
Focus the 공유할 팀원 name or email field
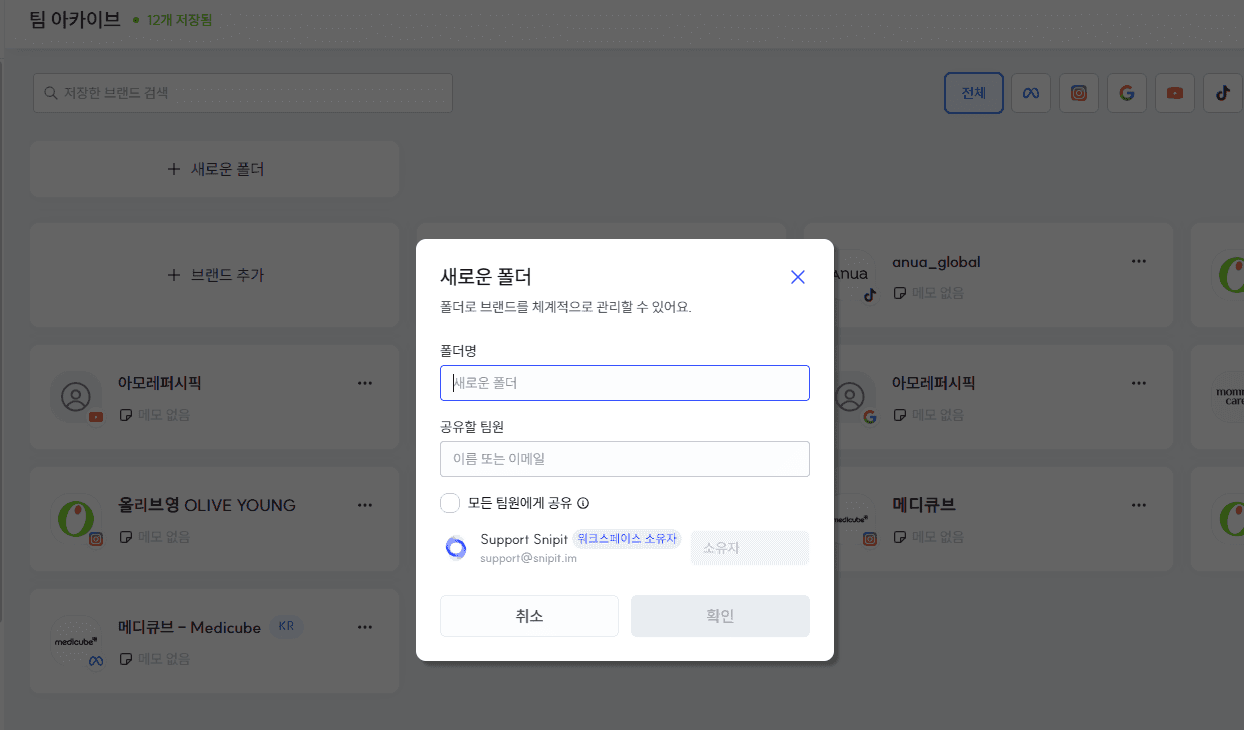coord(625,459)
